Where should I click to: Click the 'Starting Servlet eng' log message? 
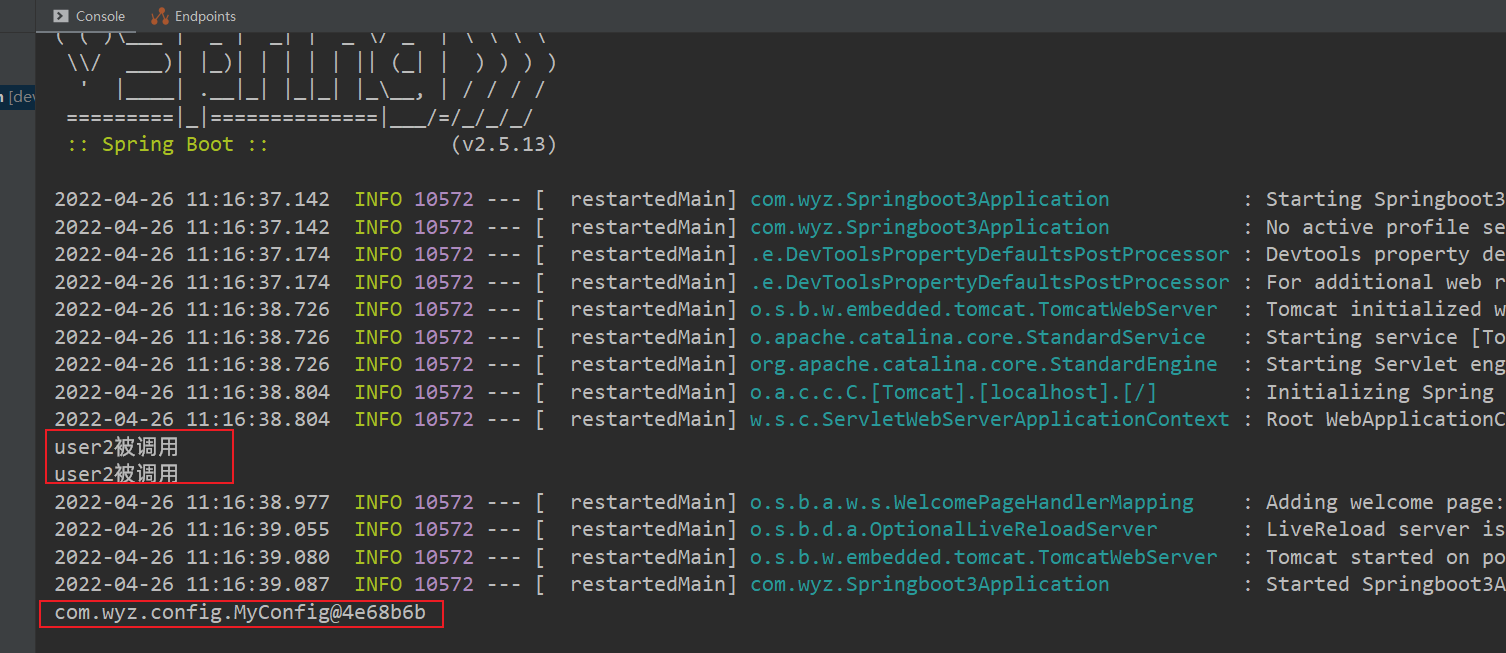[x=1386, y=364]
